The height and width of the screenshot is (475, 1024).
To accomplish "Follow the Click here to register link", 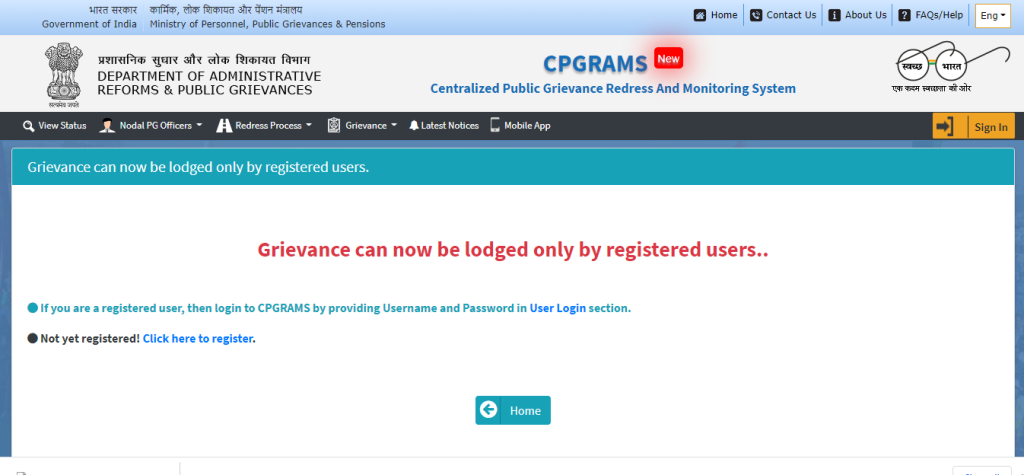I will (x=197, y=338).
